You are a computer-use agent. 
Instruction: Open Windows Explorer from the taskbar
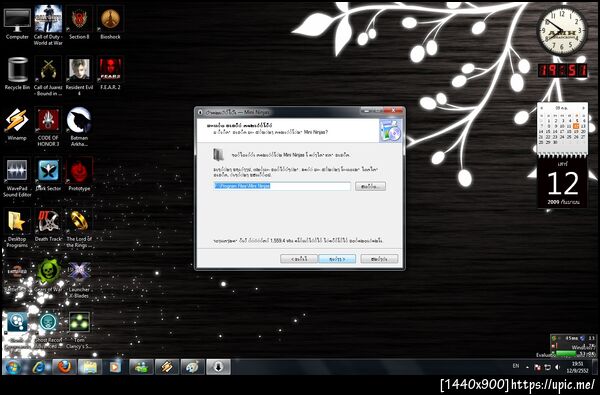pos(90,367)
